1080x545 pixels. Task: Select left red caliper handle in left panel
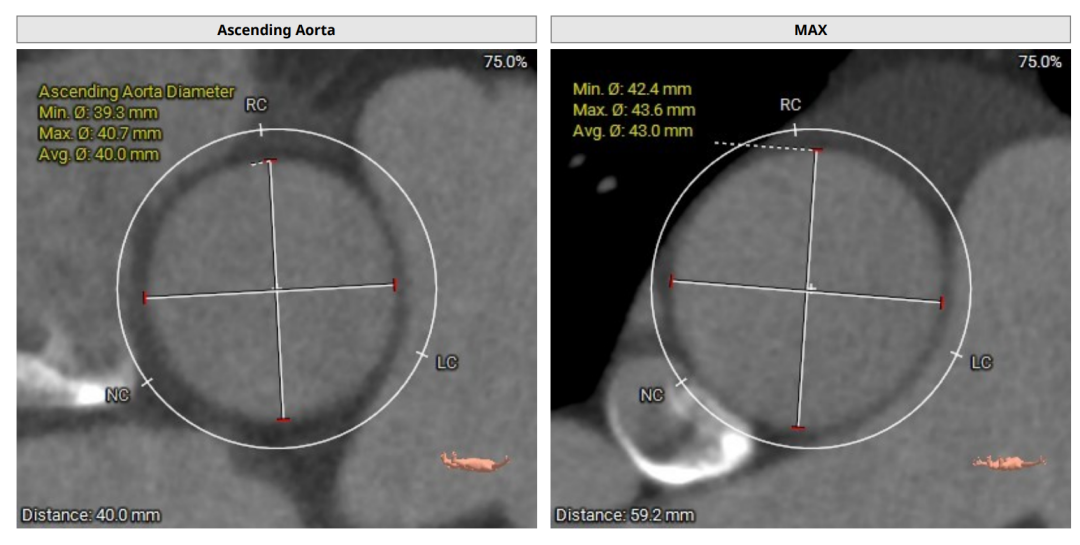click(x=145, y=298)
